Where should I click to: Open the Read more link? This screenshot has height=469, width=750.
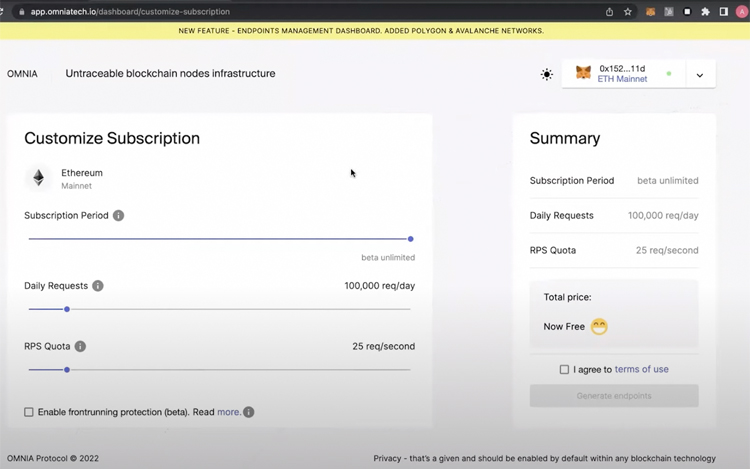[x=229, y=412]
